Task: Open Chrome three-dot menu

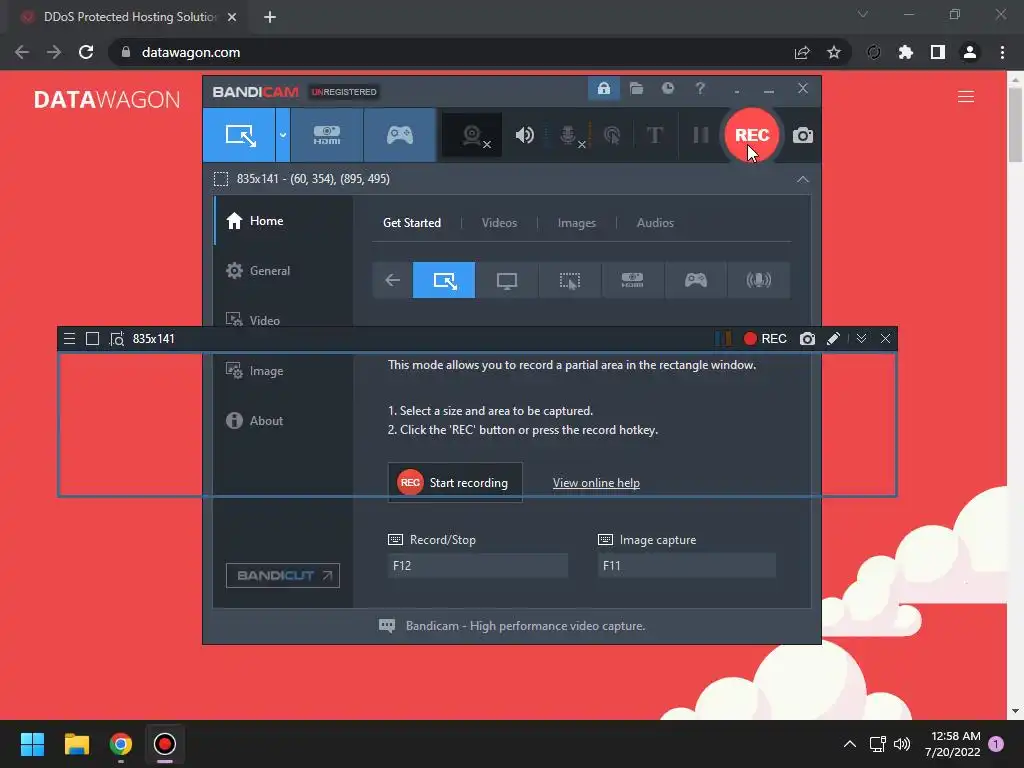Action: [1002, 52]
